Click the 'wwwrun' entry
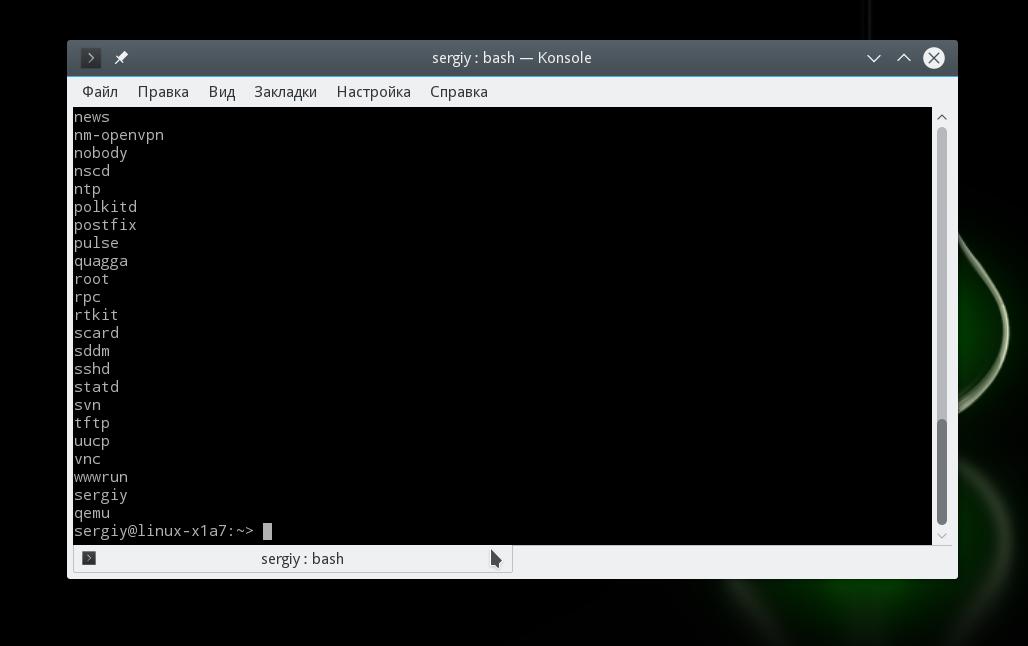 (100, 477)
